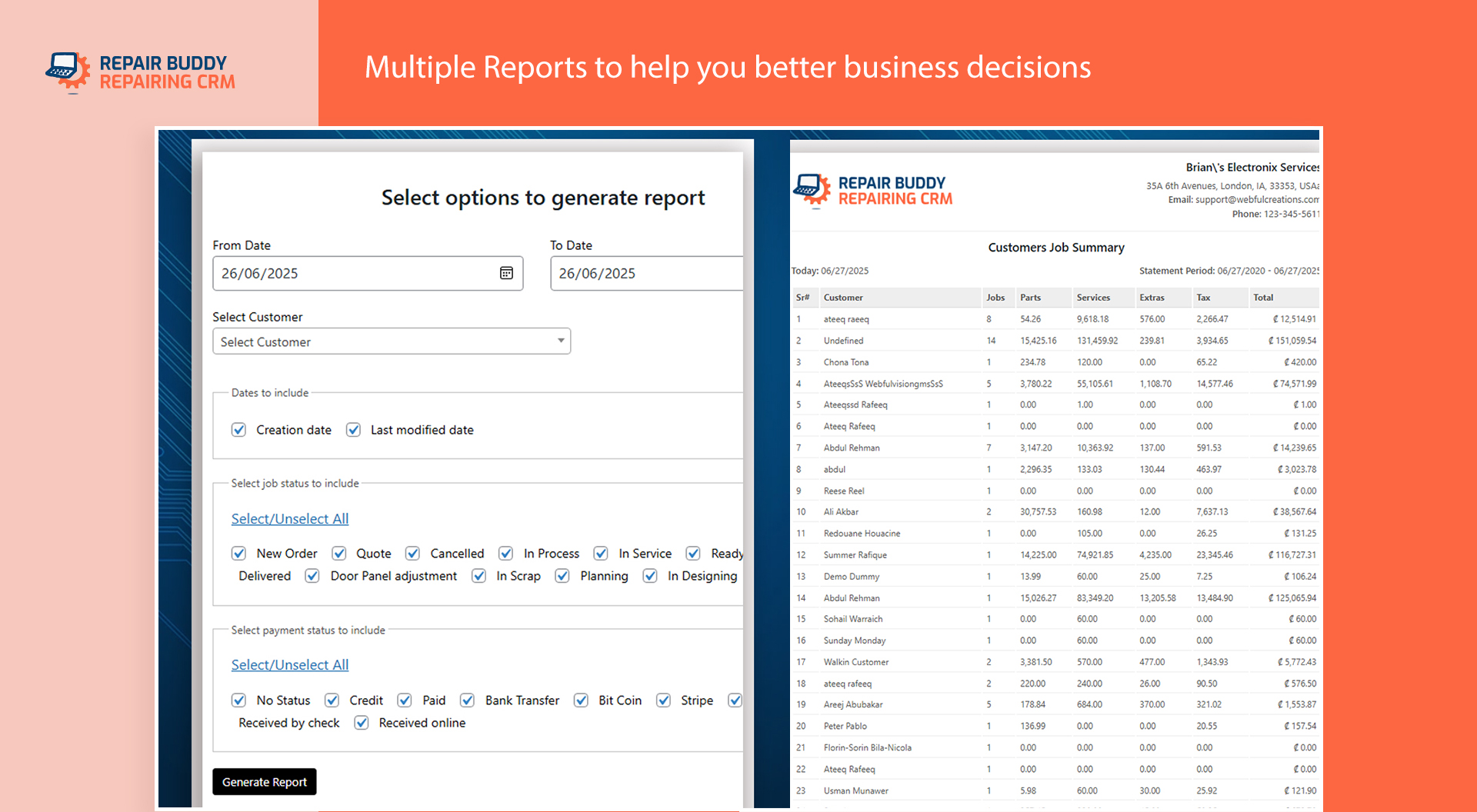Viewport: 1477px width, 812px height.
Task: Expand the Select Customer dropdown
Action: coord(391,341)
